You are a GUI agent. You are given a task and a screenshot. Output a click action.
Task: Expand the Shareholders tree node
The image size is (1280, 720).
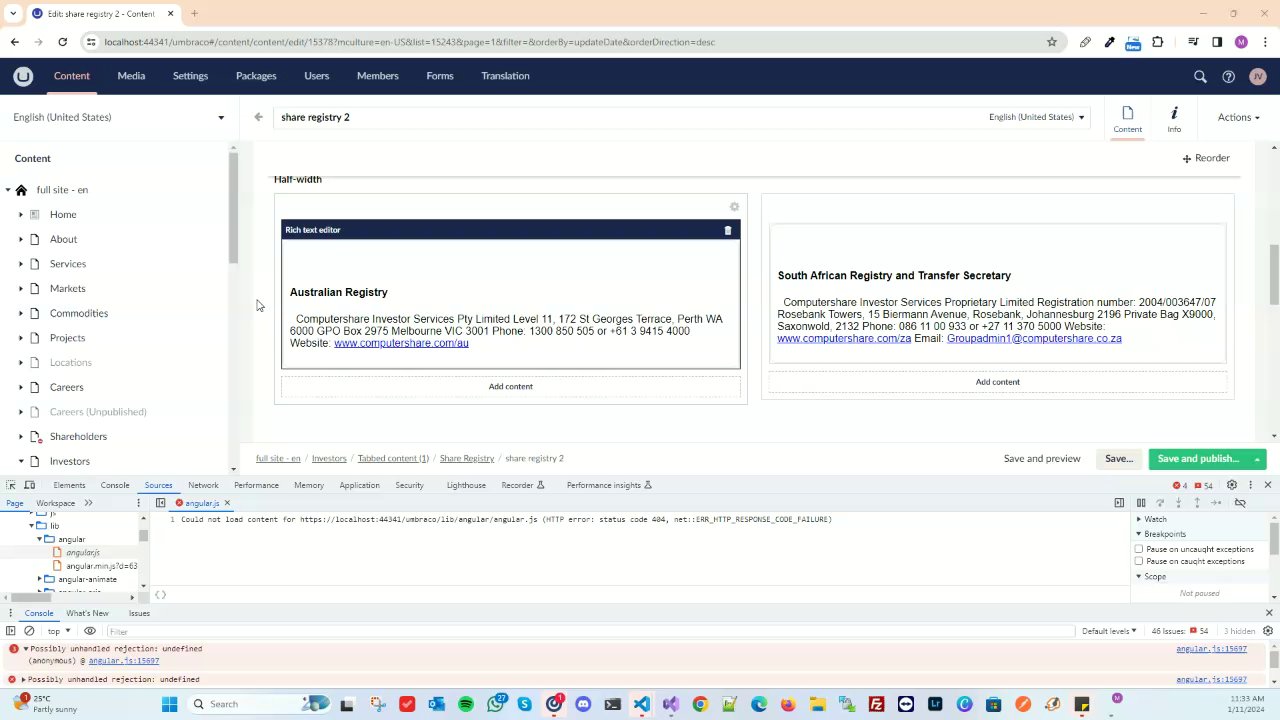pos(20,436)
